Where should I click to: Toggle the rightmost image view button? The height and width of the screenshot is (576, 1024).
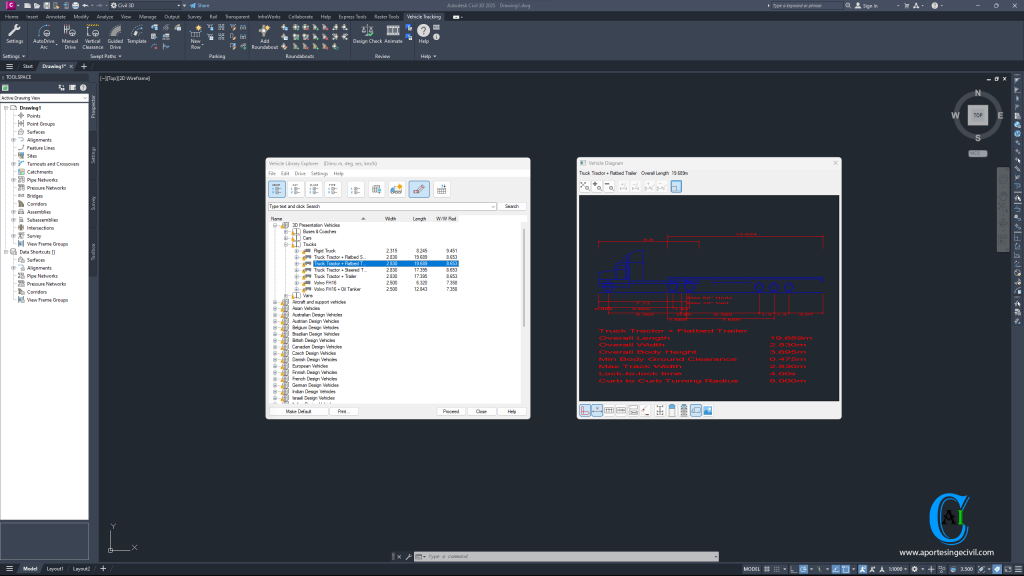click(708, 410)
